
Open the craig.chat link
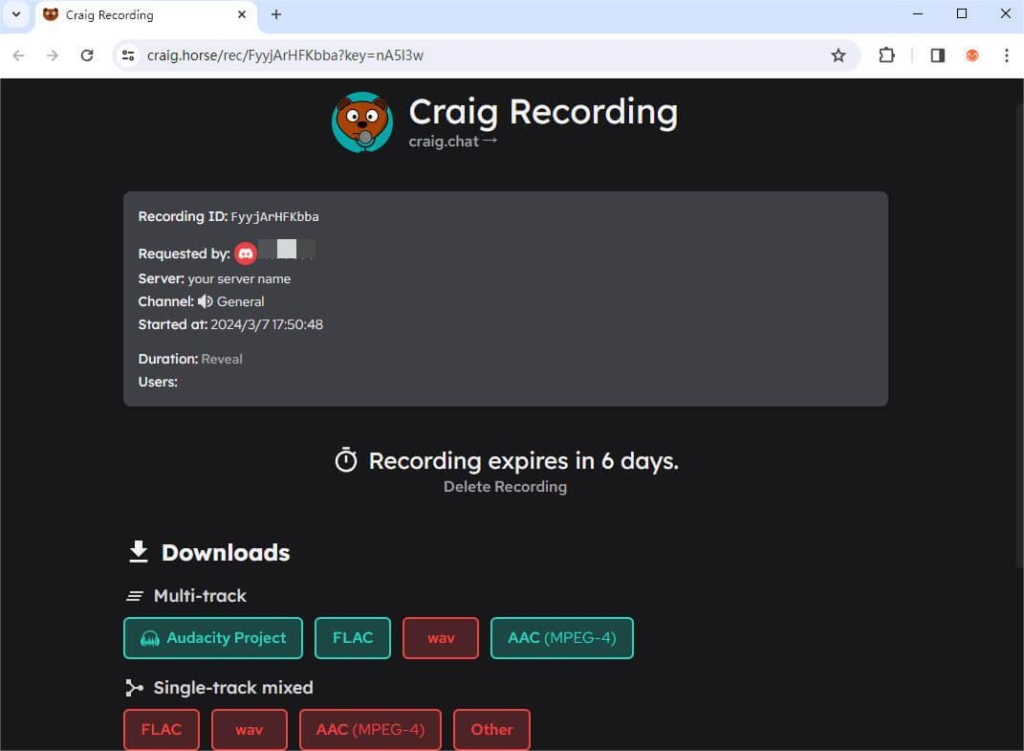452,142
